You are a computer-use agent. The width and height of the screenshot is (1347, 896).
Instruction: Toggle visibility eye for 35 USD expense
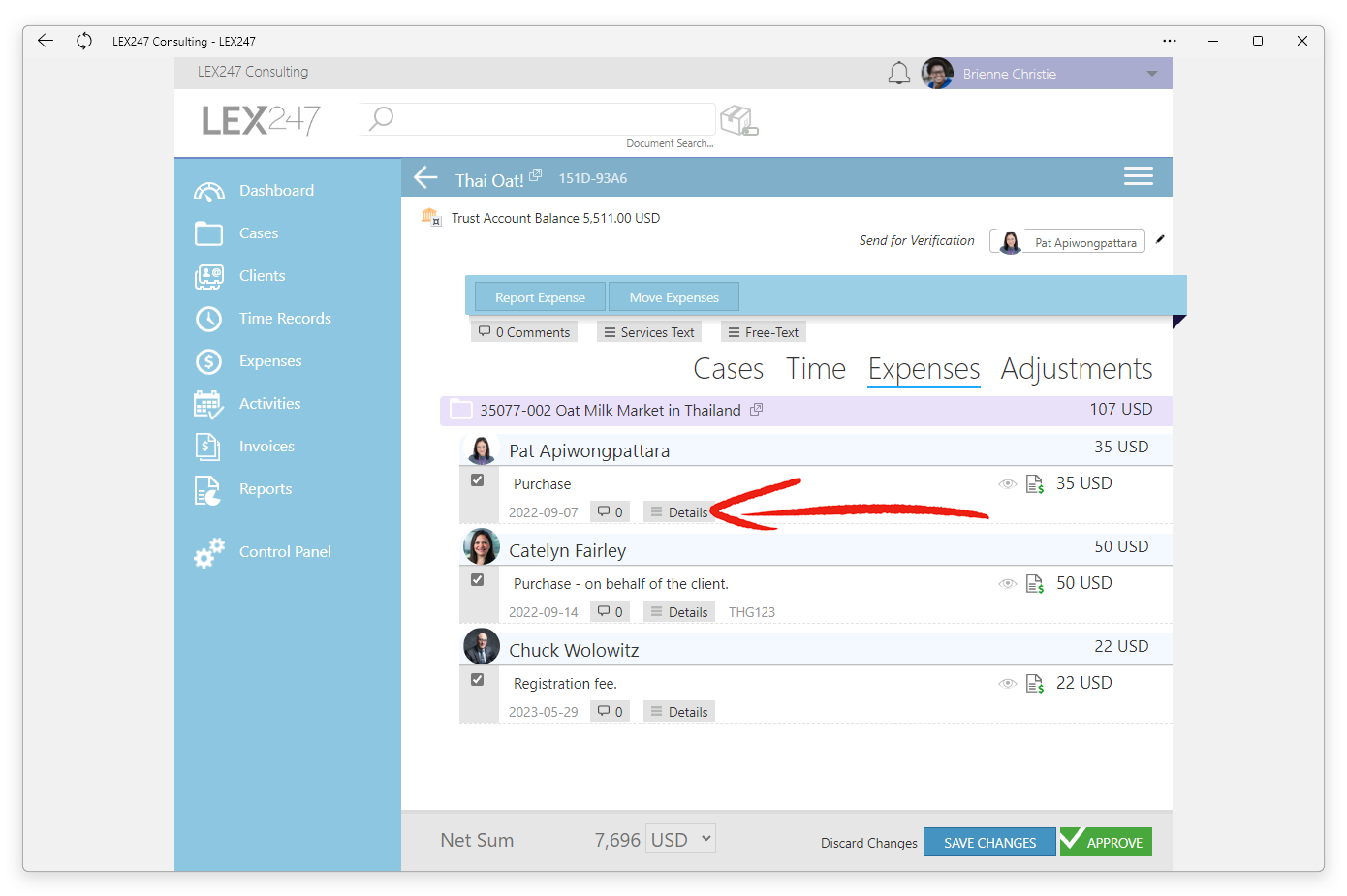(1008, 484)
